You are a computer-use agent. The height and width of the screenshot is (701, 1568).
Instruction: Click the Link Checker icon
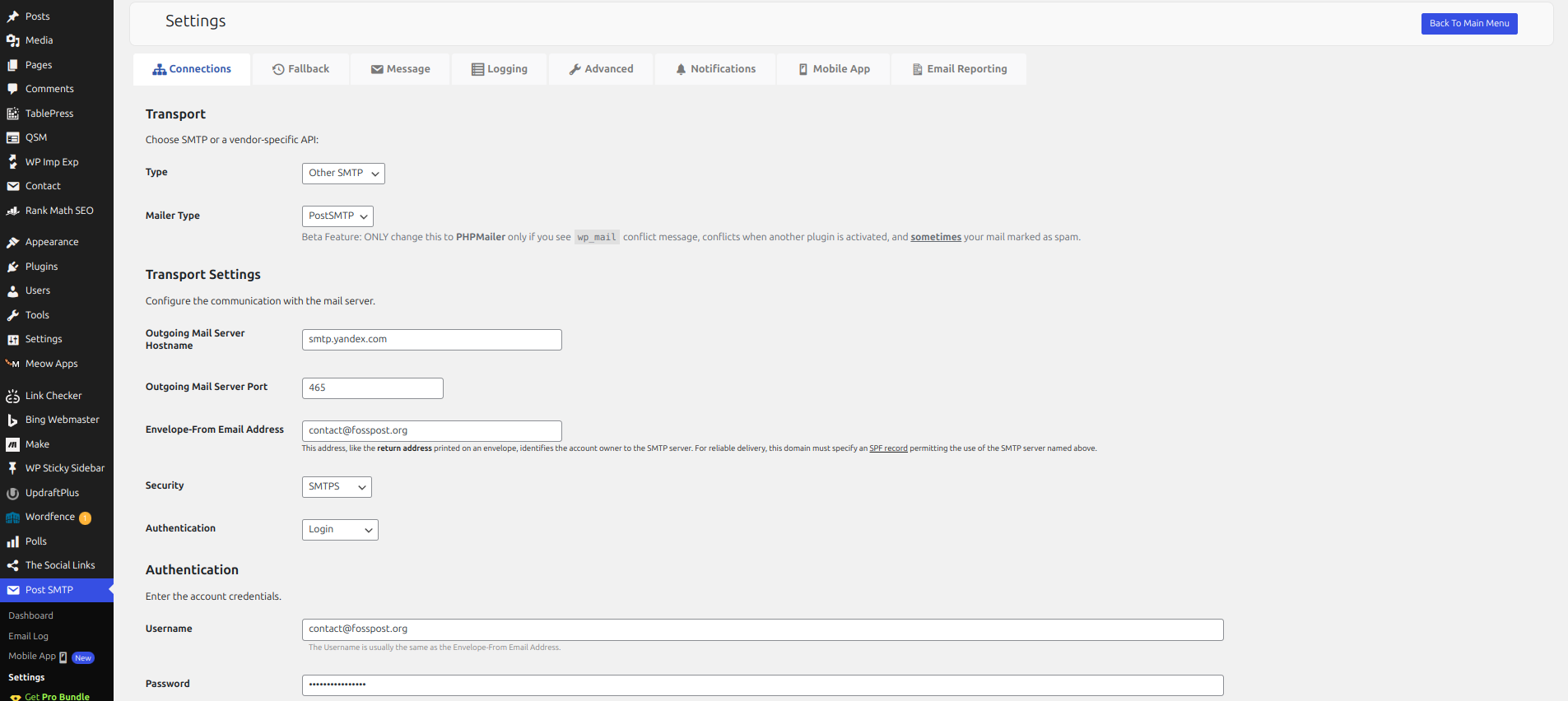pos(13,396)
